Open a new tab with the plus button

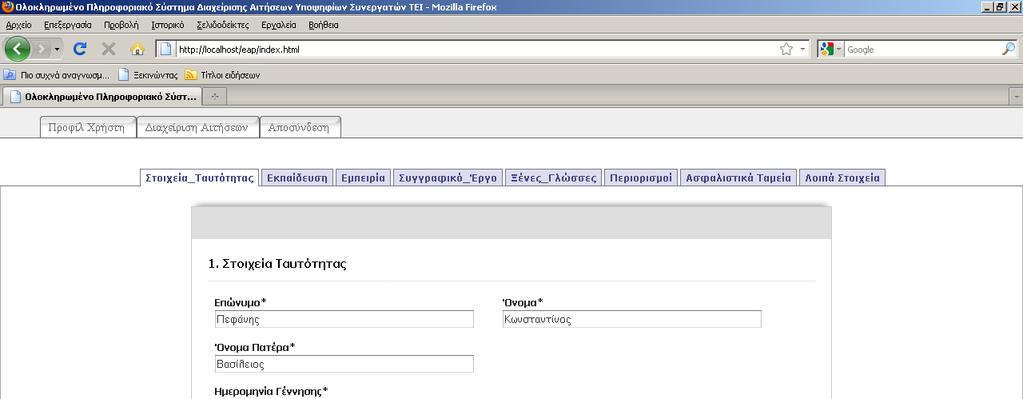click(x=215, y=96)
